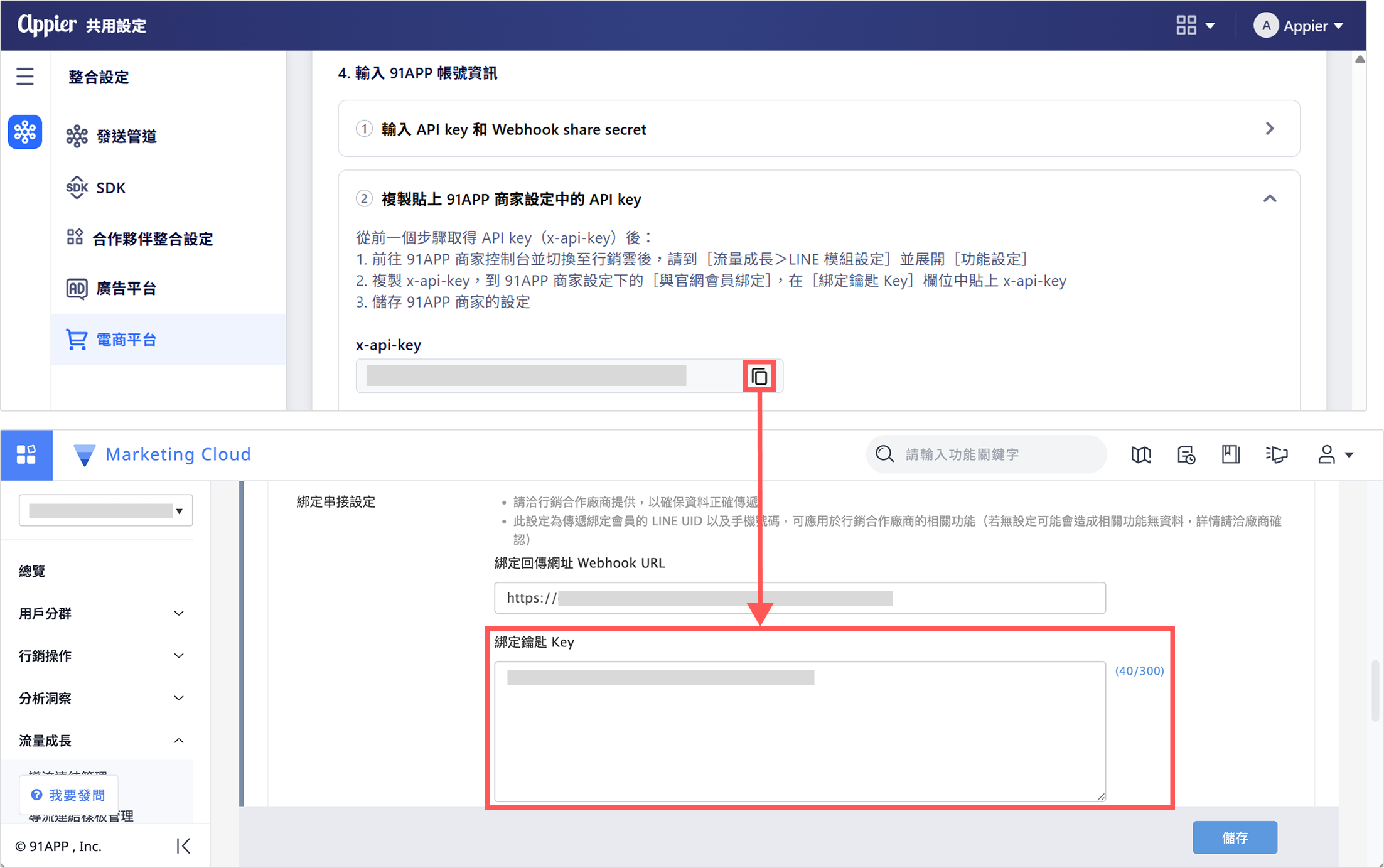Click the 綁定回傳網址 Webhook URL field
The height and width of the screenshot is (868, 1384).
click(800, 597)
